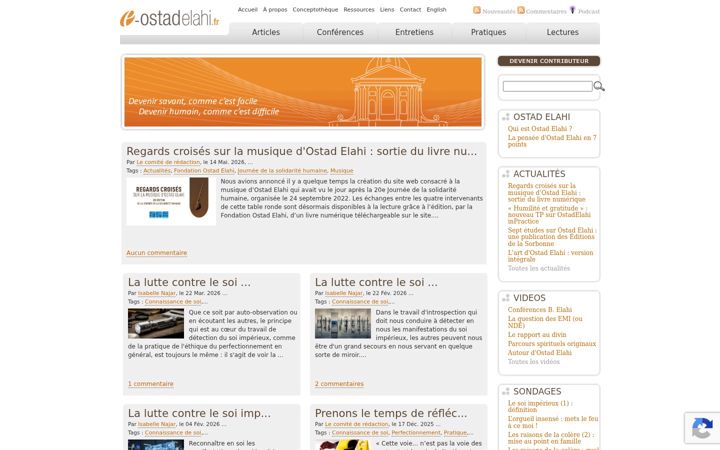The width and height of the screenshot is (720, 450).
Task: Click the Aucun commentaire link
Action: 157,253
